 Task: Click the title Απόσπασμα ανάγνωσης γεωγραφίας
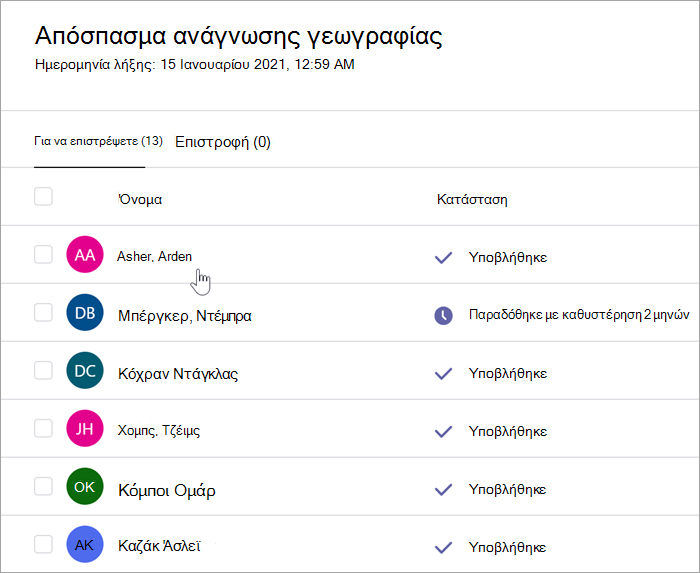tap(239, 36)
